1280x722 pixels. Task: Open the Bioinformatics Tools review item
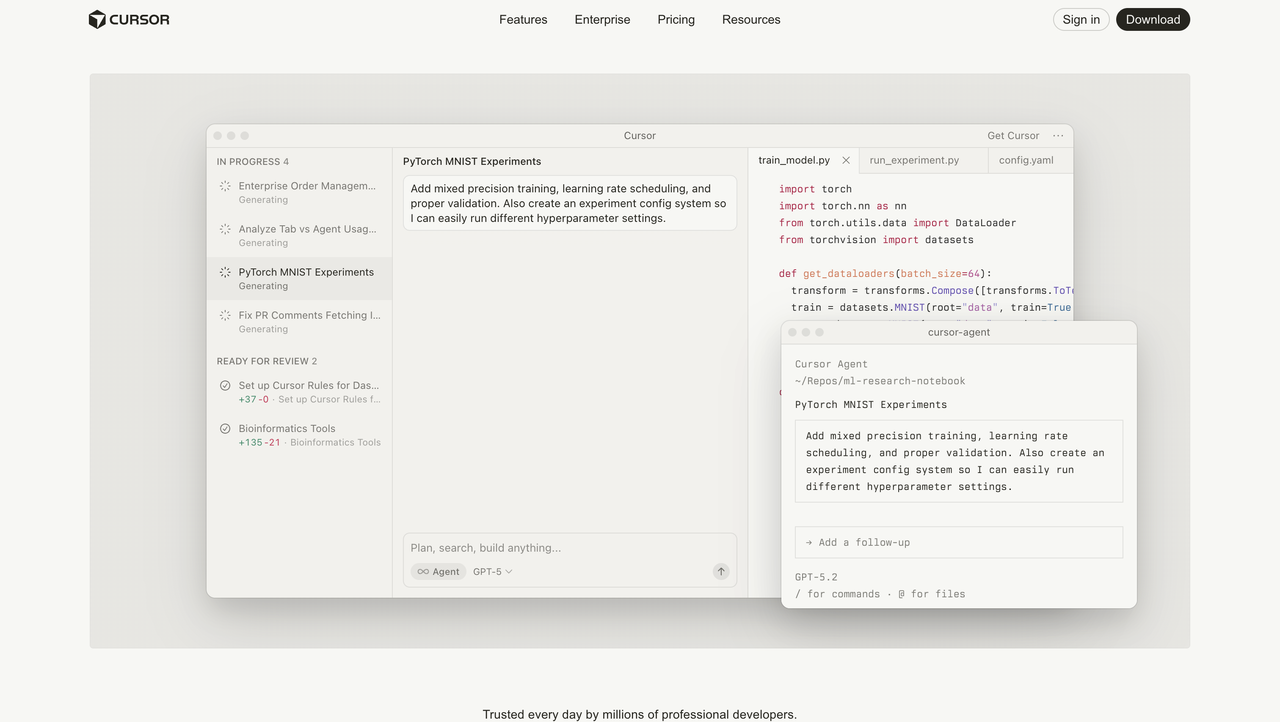click(299, 435)
